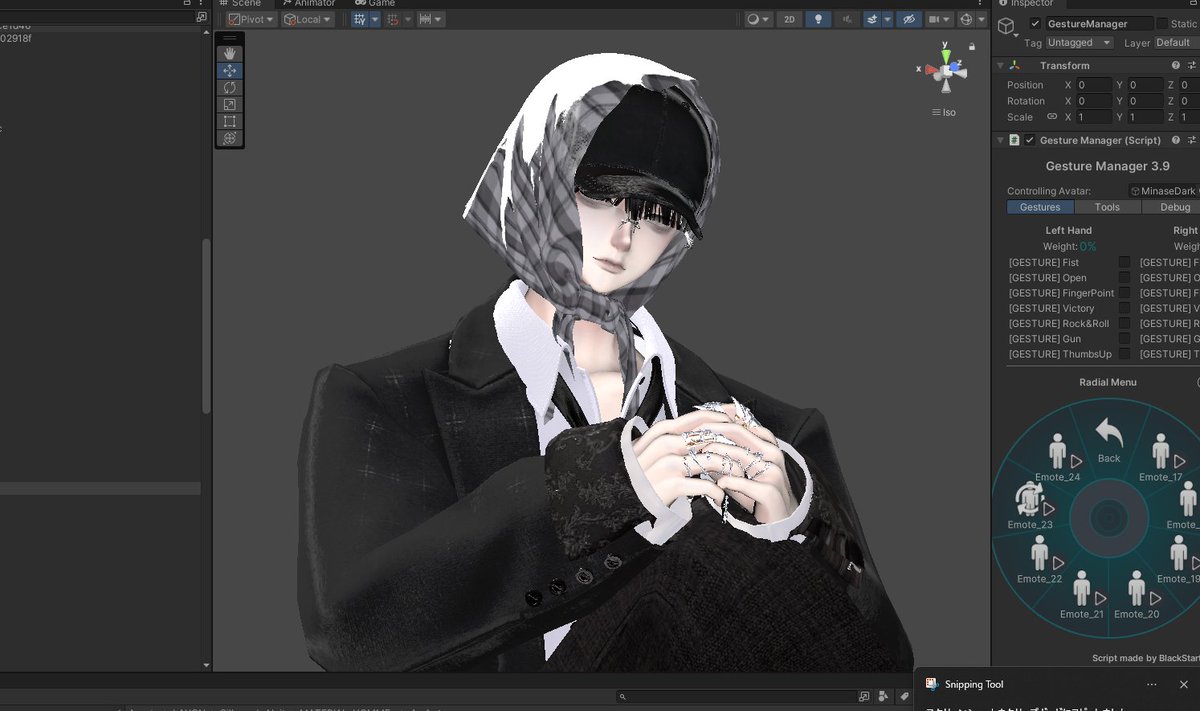Screen dimensions: 1200x711
Task: Switch to the Animator tab
Action: click(x=307, y=3)
